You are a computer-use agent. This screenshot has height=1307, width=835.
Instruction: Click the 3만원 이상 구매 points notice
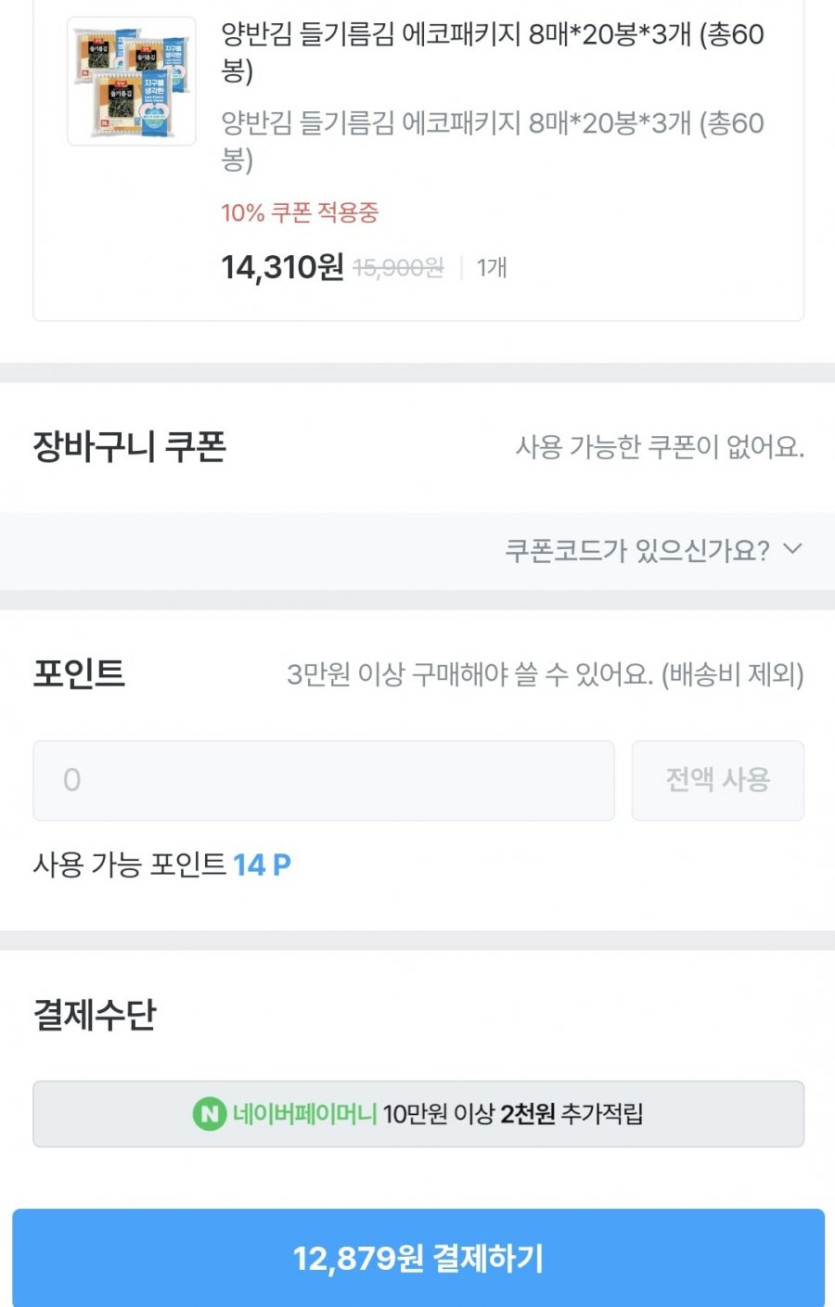click(x=545, y=675)
